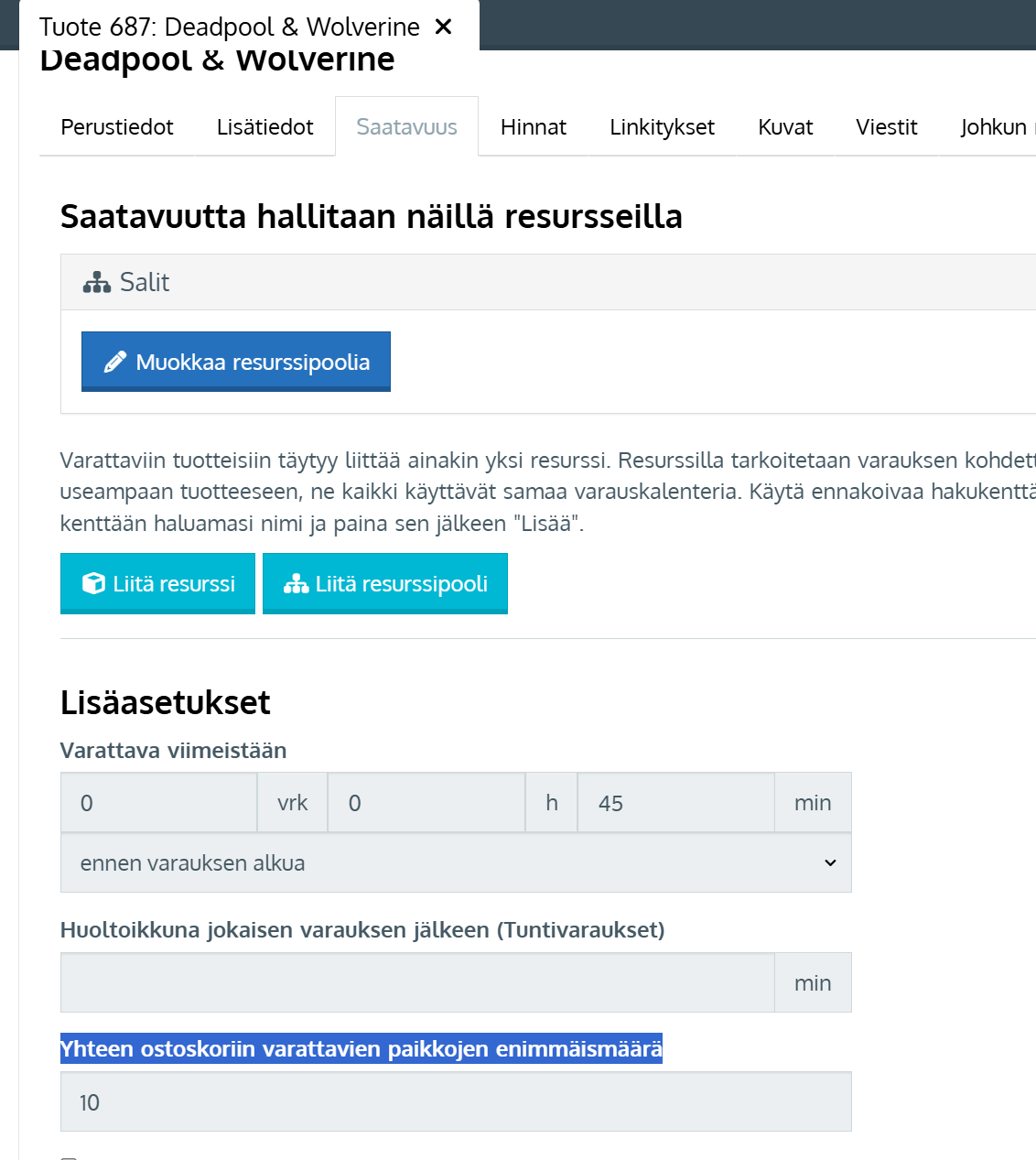The height and width of the screenshot is (1160, 1036).
Task: Focus the Huoltoikkuna minutes input field
Action: coord(417,982)
